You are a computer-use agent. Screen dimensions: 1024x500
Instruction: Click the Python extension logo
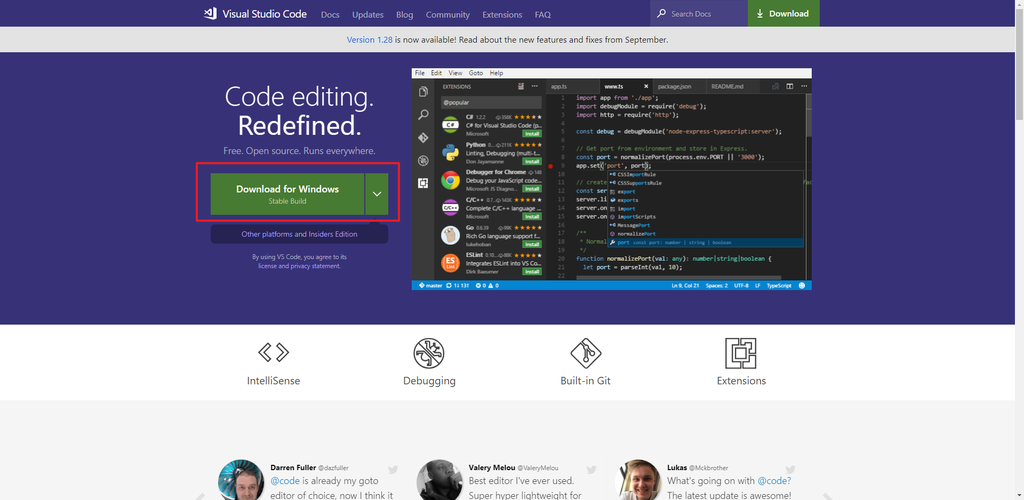(x=450, y=151)
